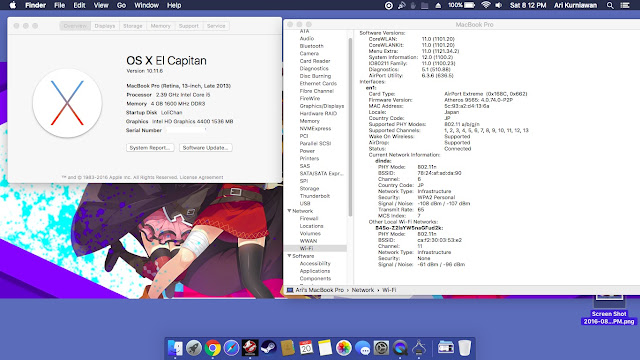Open the Go menu
This screenshot has height=360, width=640.
121,5
